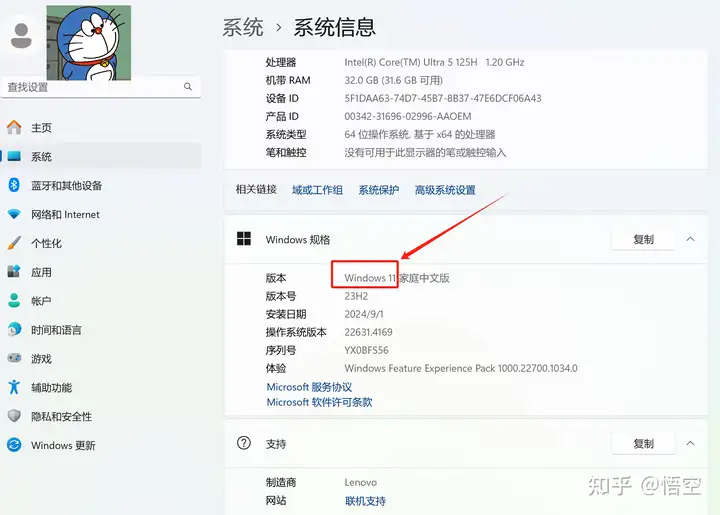
Task: Click the Accessibility figure icon
Action: (14, 387)
